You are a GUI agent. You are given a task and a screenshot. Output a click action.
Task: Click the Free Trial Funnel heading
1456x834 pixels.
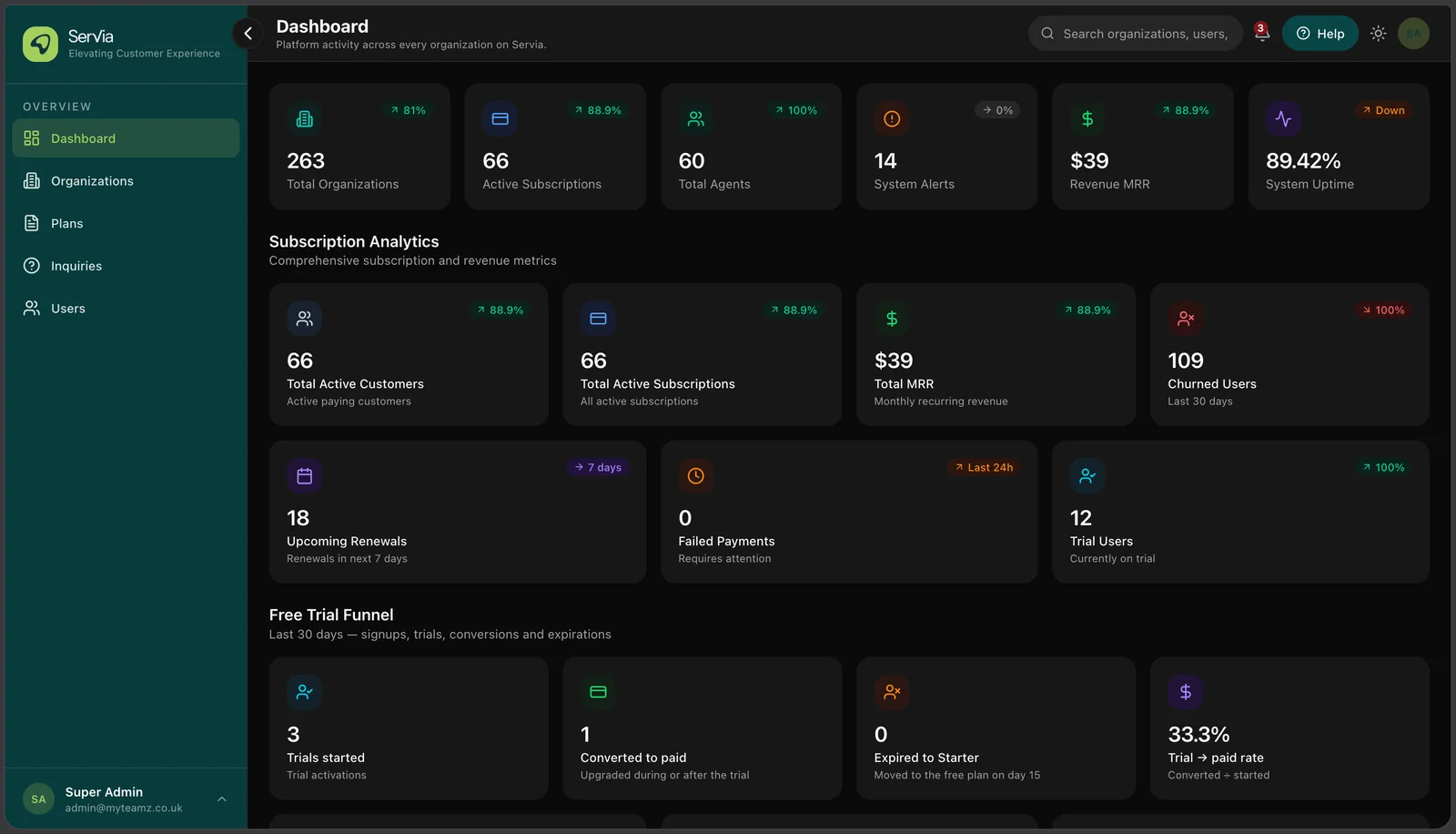(x=331, y=615)
